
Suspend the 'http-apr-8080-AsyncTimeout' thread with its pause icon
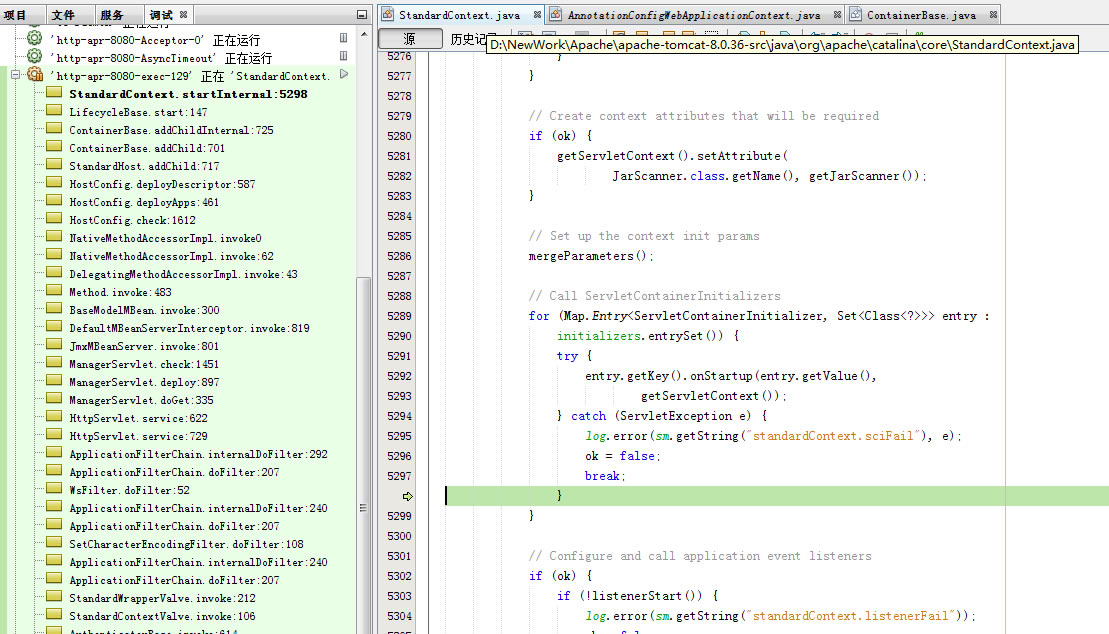tap(343, 56)
